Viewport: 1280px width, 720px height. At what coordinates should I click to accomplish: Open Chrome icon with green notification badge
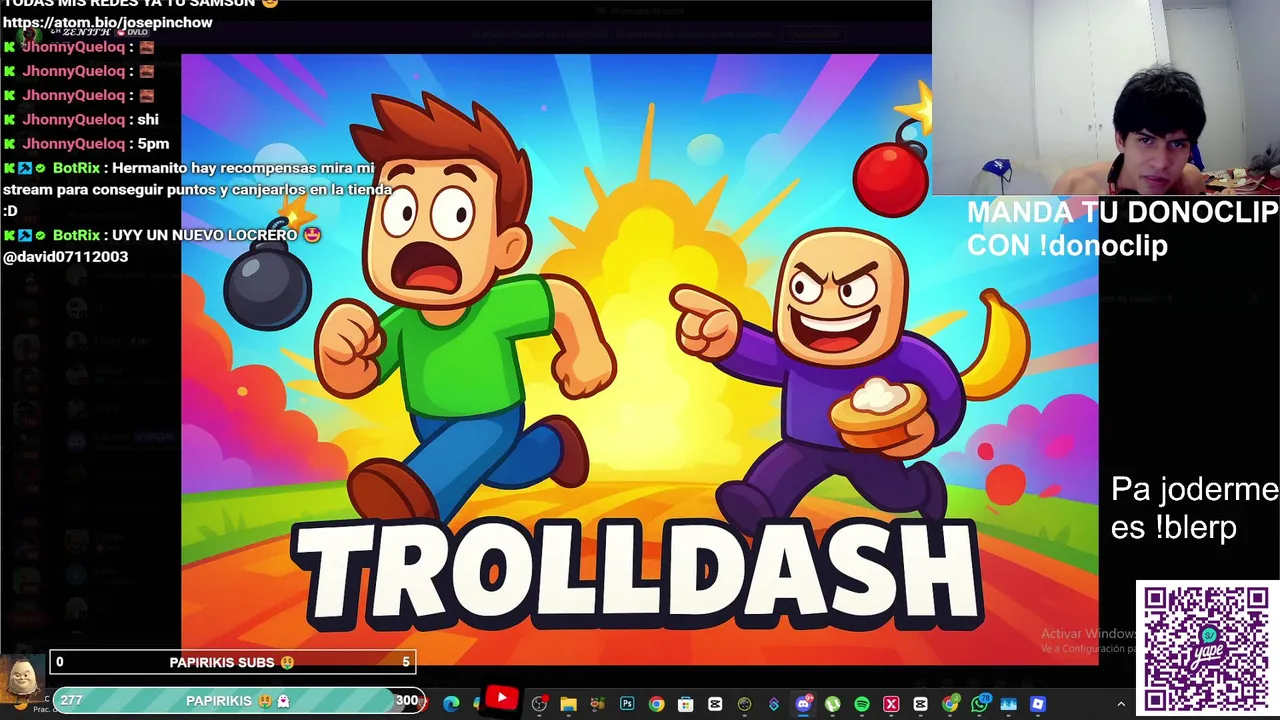[950, 704]
